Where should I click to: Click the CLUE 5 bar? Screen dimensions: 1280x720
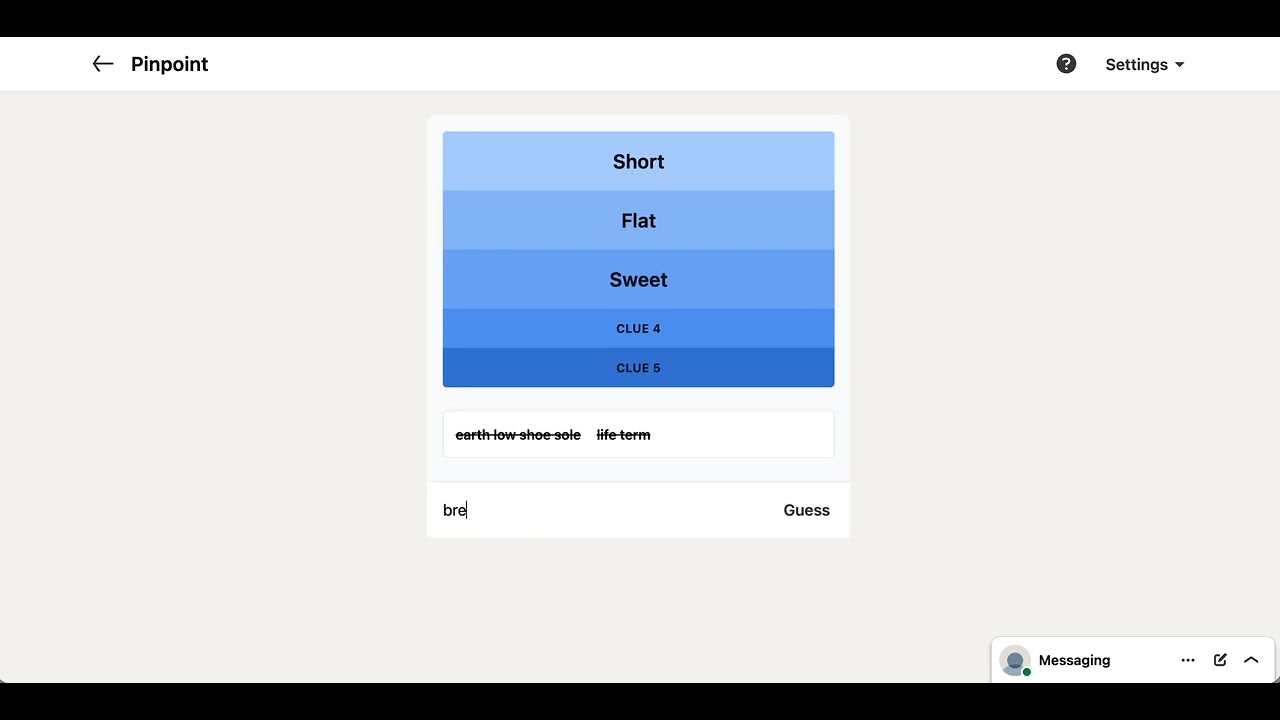click(638, 367)
